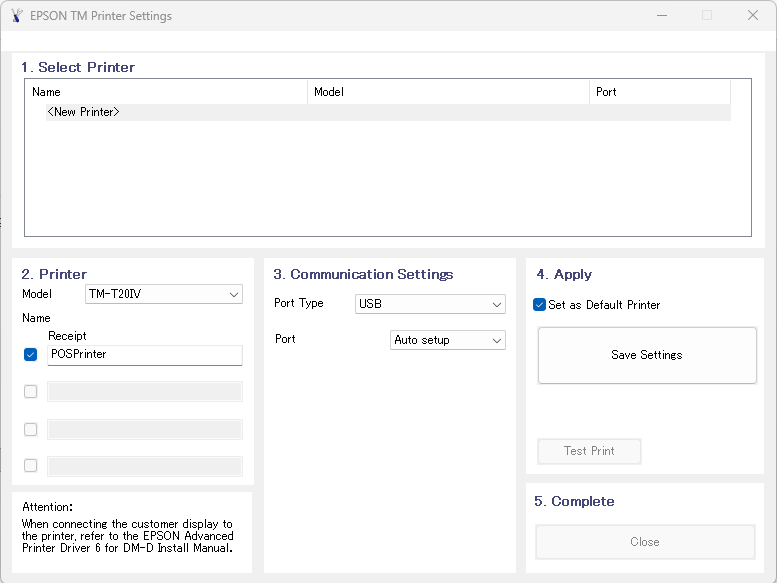This screenshot has width=777, height=583.
Task: Toggle Set as Default Printer checkbox
Action: click(x=540, y=305)
